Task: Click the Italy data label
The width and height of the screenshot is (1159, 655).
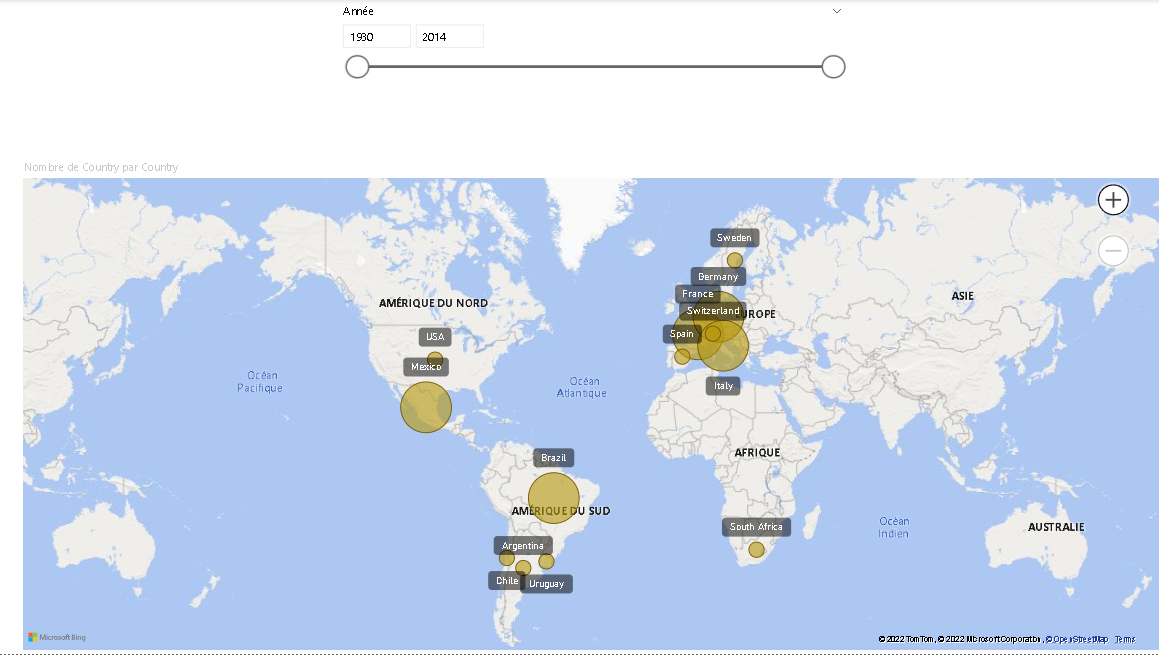Action: 723,386
